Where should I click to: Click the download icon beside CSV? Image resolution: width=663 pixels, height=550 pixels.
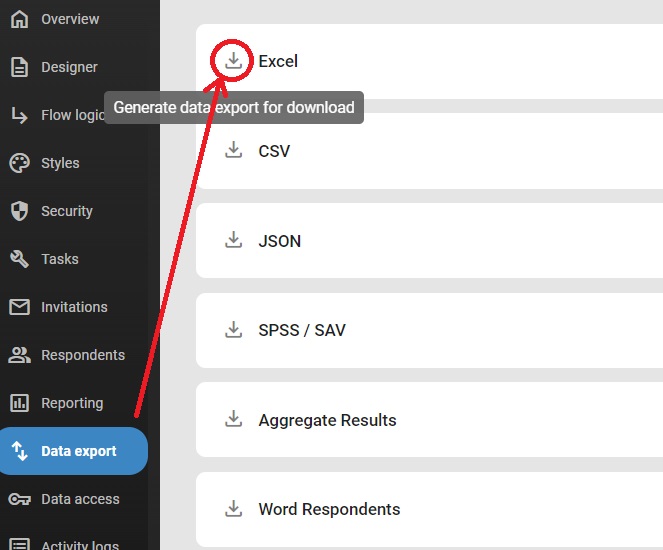point(233,150)
